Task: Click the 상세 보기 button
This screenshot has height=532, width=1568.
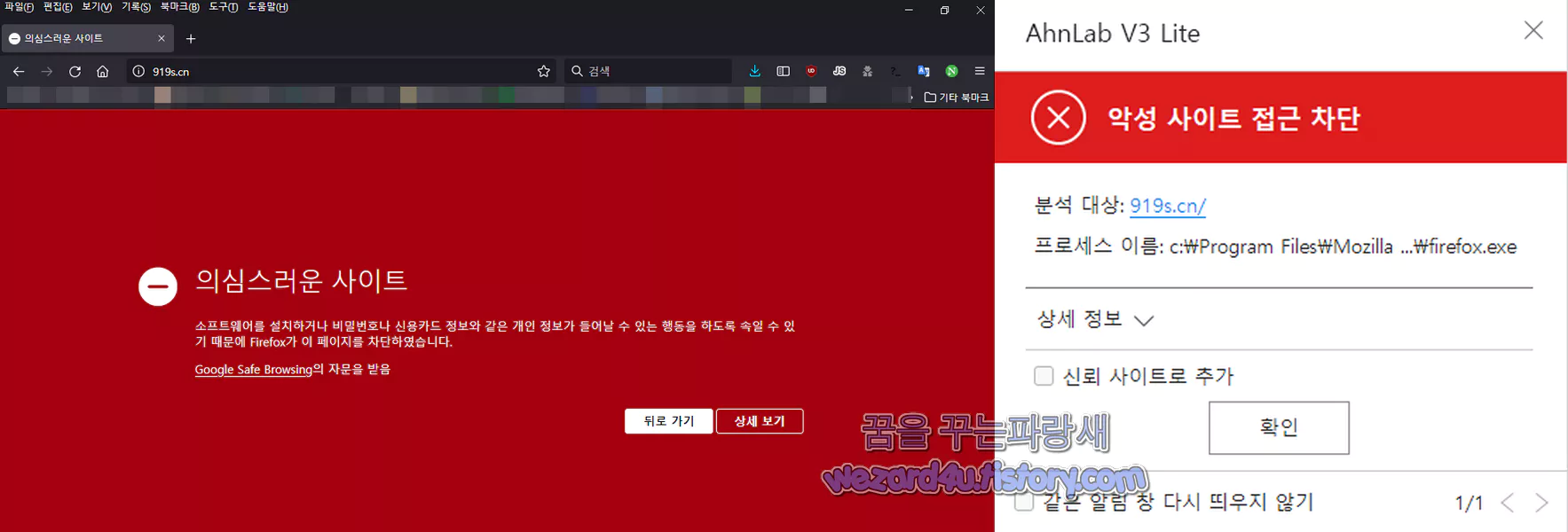Action: [x=760, y=421]
